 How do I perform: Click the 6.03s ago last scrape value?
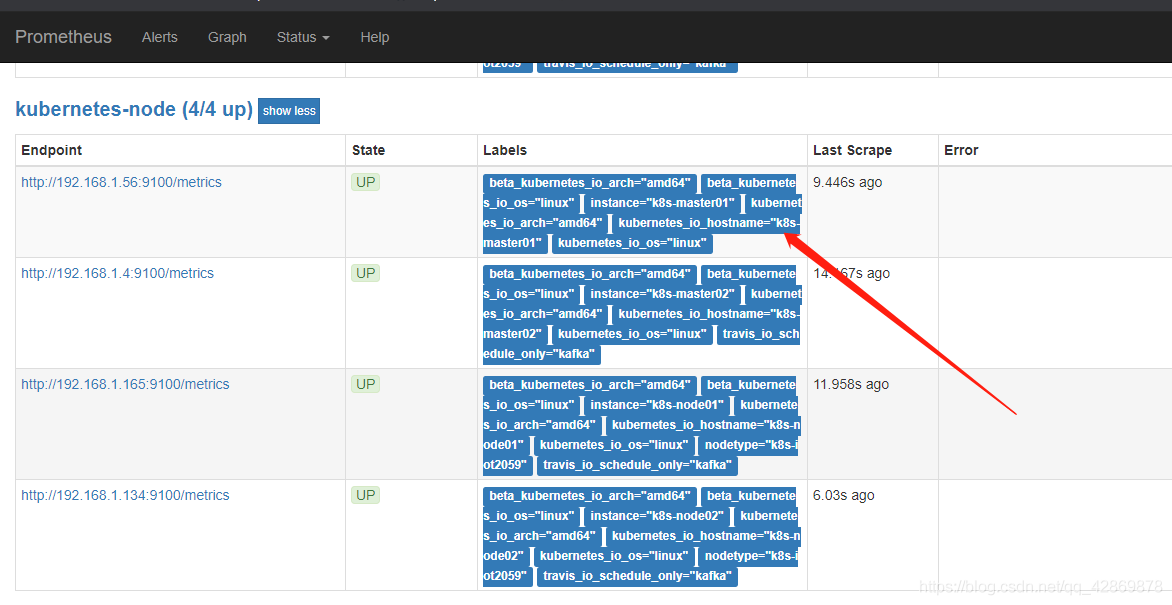(844, 495)
